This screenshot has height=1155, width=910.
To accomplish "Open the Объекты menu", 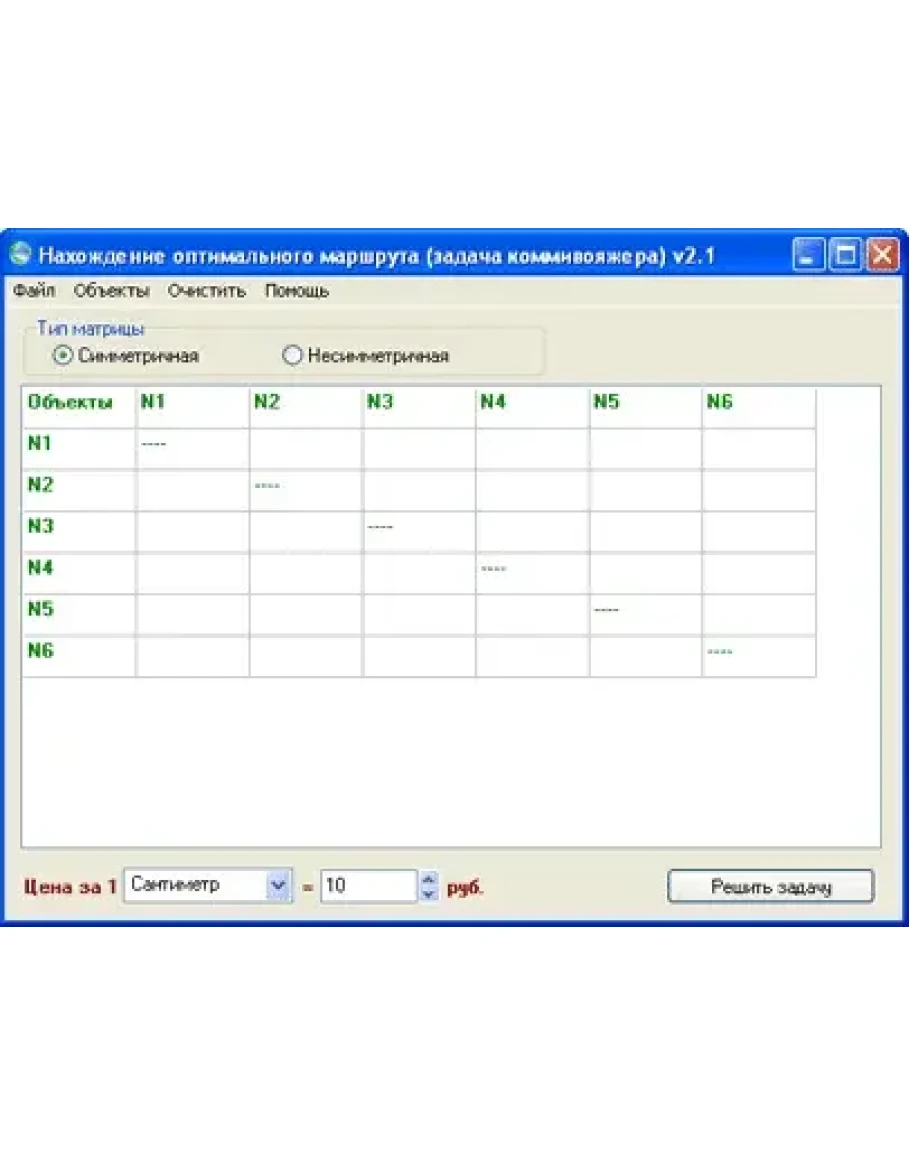I will (x=111, y=291).
